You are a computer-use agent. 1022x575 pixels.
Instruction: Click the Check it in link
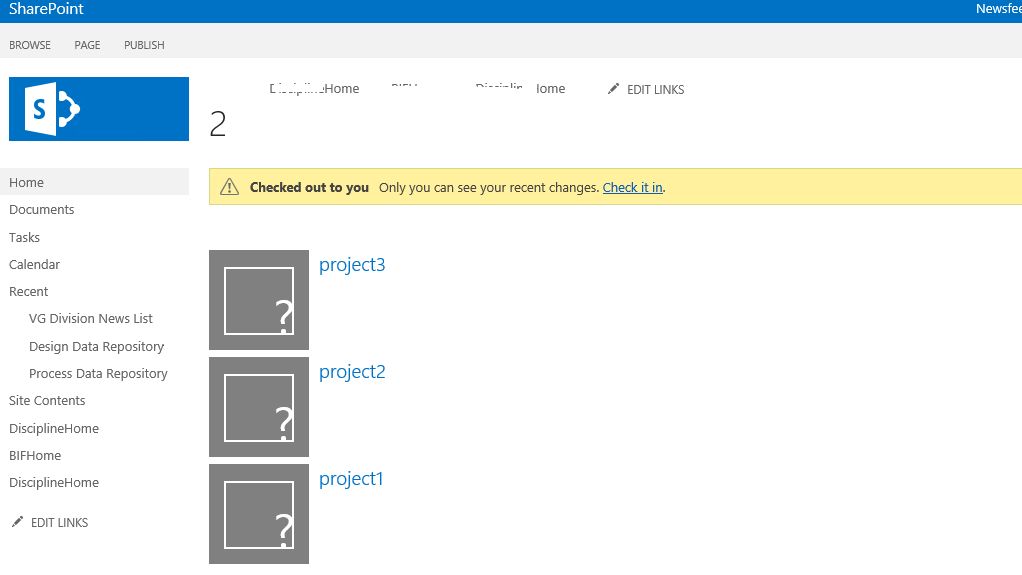coord(632,188)
